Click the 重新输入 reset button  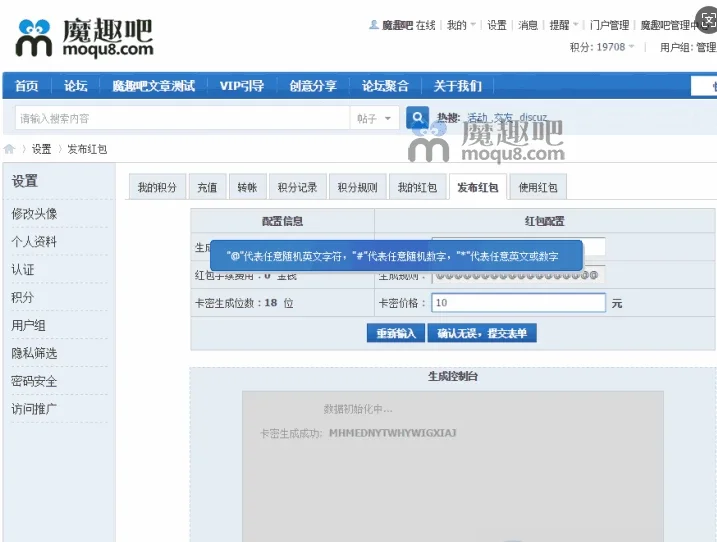(x=396, y=333)
